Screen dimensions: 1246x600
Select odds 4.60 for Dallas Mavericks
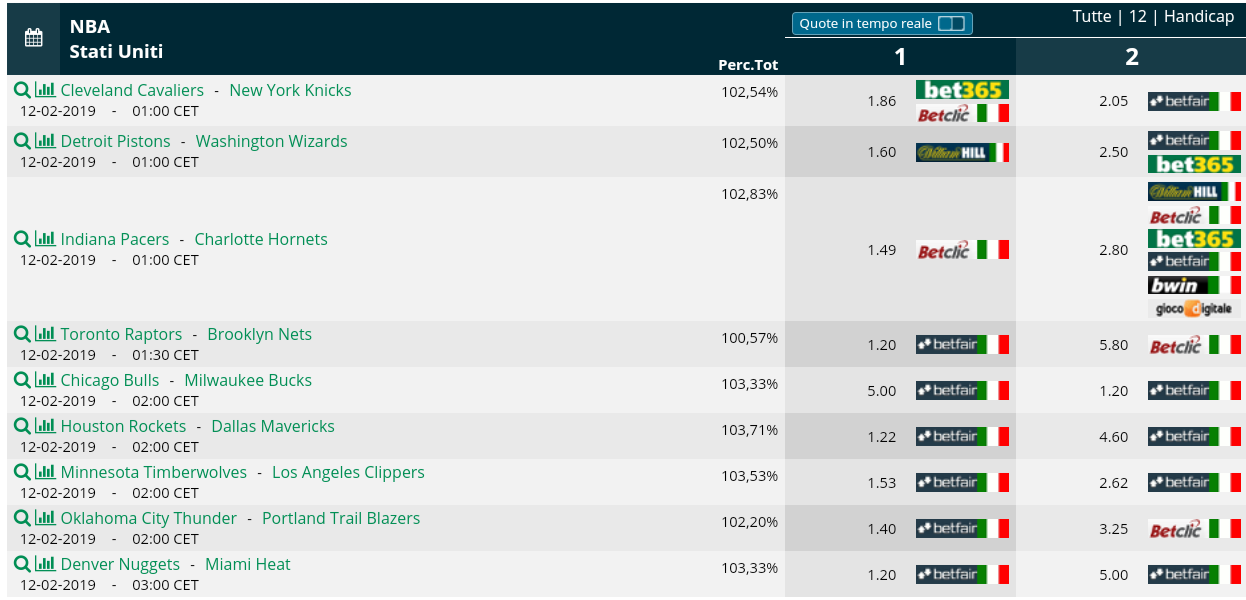click(x=1113, y=437)
